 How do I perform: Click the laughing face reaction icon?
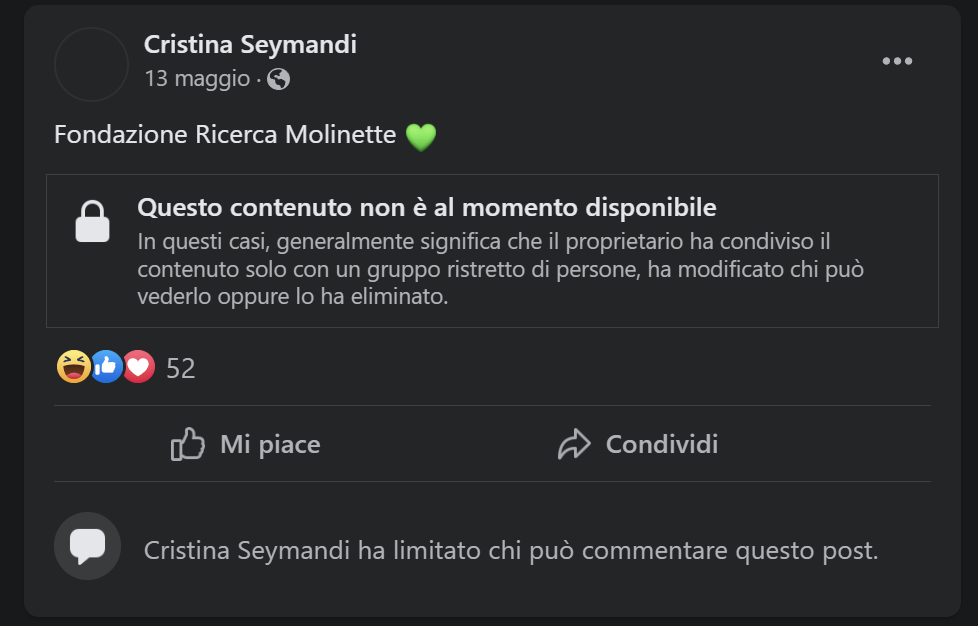[73, 368]
